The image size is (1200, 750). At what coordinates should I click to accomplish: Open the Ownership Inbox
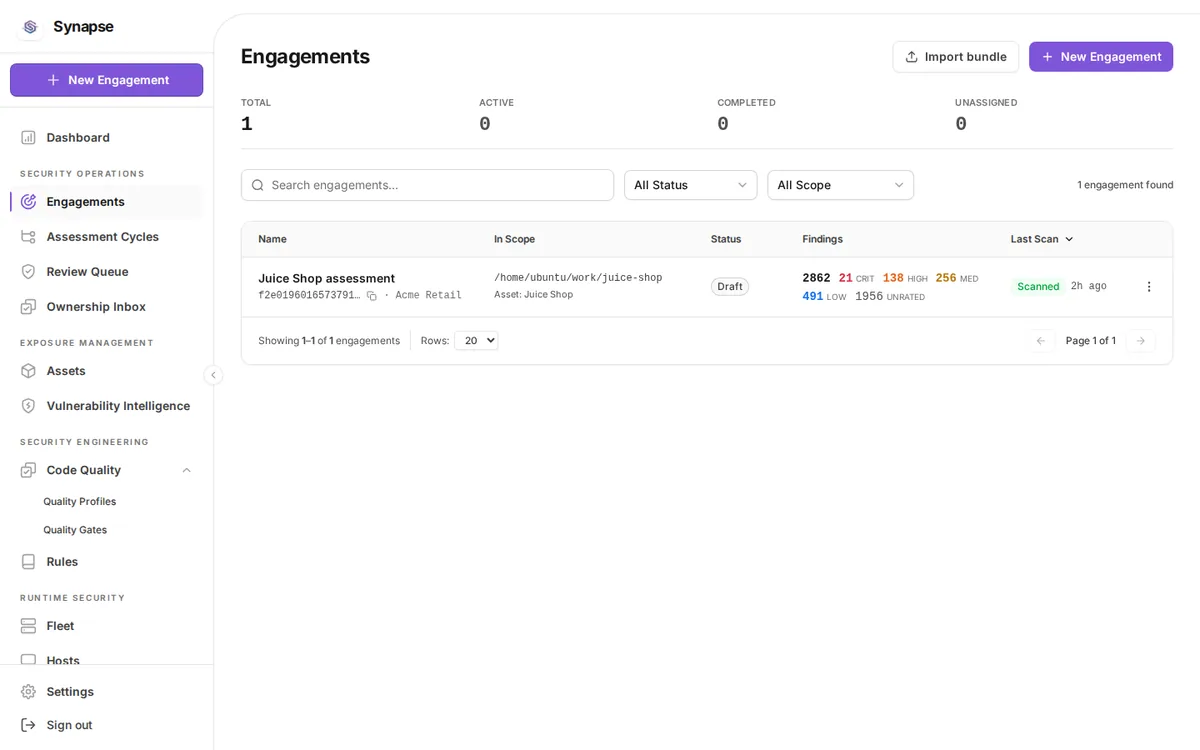point(96,306)
